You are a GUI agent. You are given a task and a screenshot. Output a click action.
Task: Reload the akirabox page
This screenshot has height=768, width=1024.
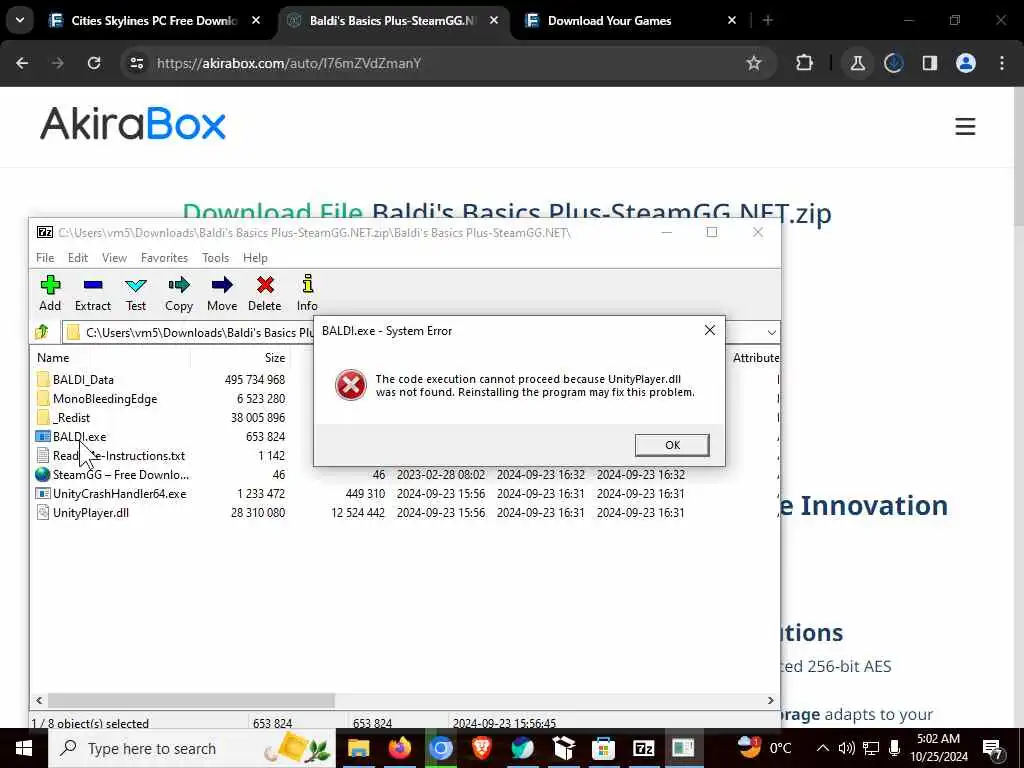point(94,63)
